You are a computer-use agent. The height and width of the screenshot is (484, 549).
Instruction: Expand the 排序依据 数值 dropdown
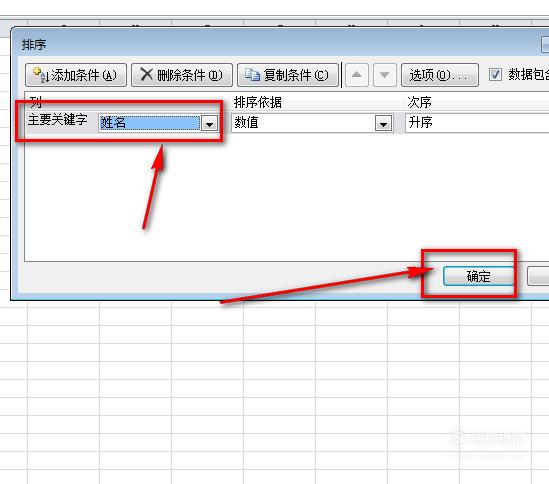click(x=383, y=123)
